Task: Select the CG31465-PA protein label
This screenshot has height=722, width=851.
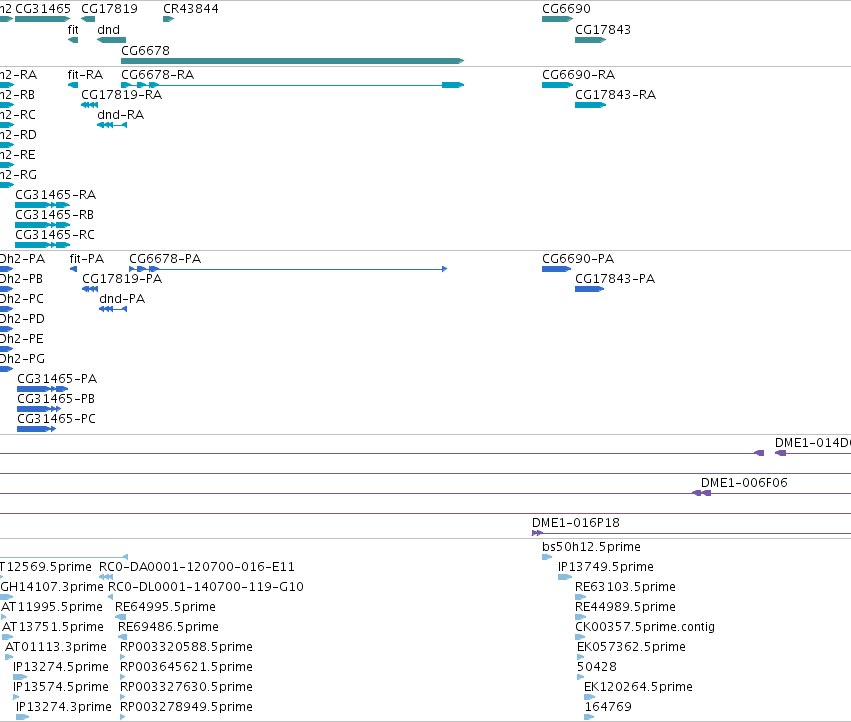Action: [x=57, y=378]
